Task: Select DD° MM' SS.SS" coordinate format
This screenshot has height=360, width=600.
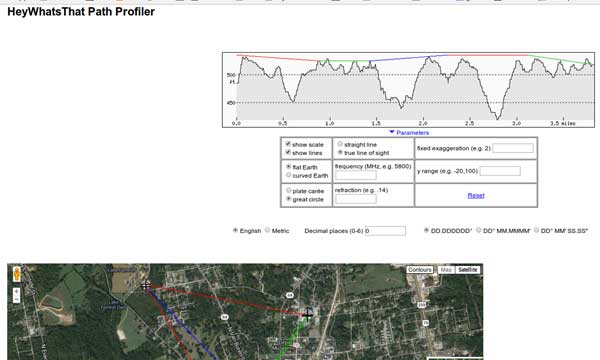Action: (x=536, y=230)
